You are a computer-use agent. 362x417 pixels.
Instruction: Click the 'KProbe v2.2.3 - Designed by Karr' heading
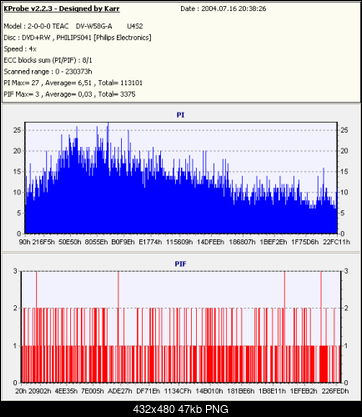point(62,9)
